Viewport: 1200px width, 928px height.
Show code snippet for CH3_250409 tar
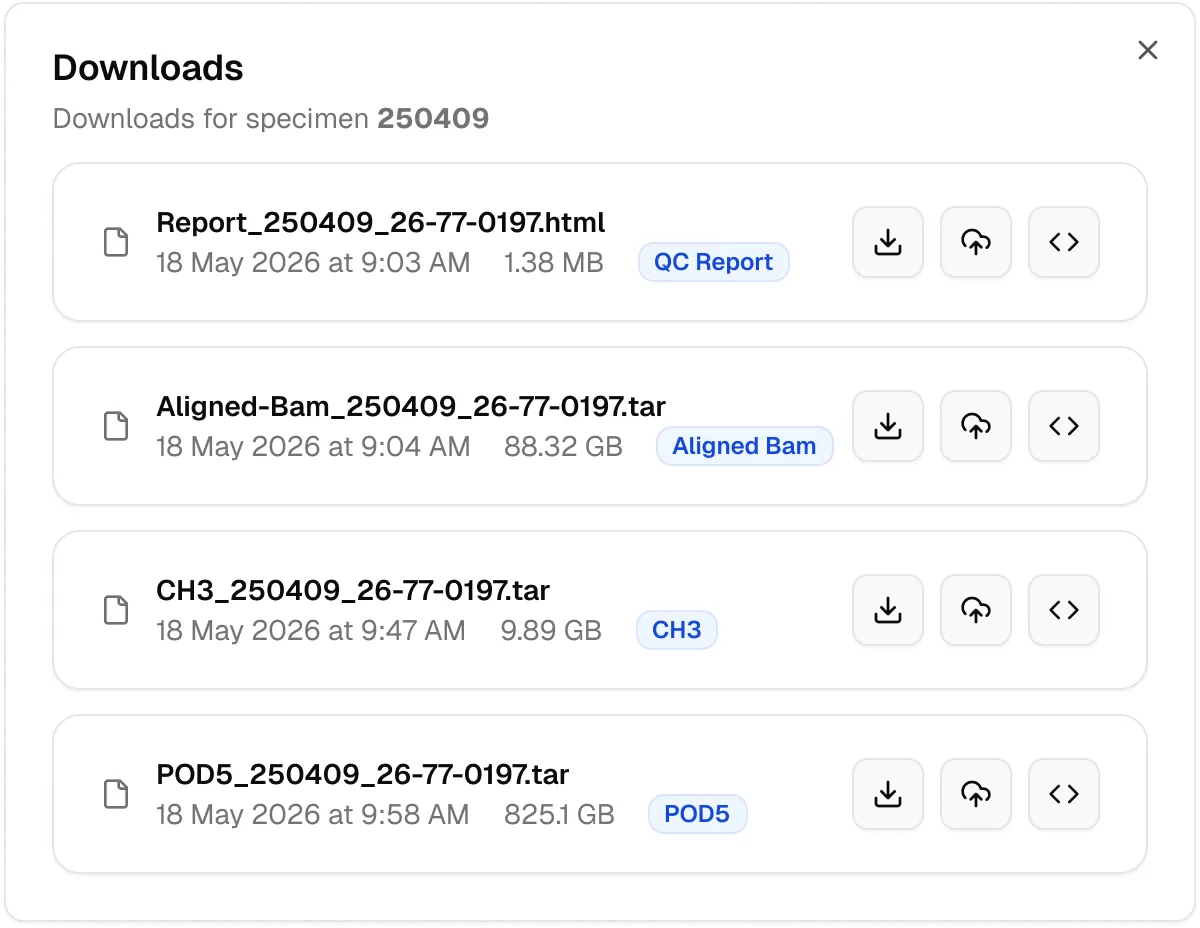[1064, 610]
